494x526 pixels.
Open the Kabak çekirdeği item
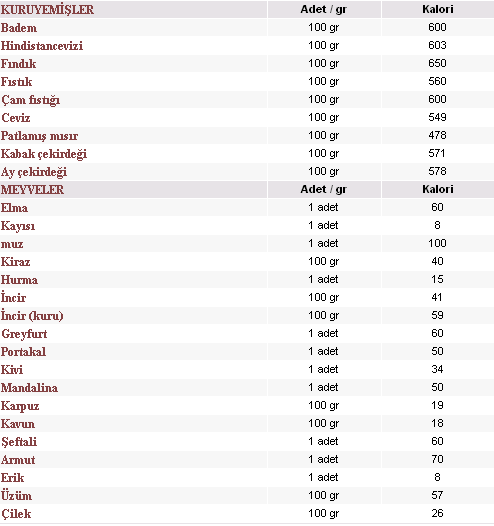pyautogui.click(x=44, y=154)
